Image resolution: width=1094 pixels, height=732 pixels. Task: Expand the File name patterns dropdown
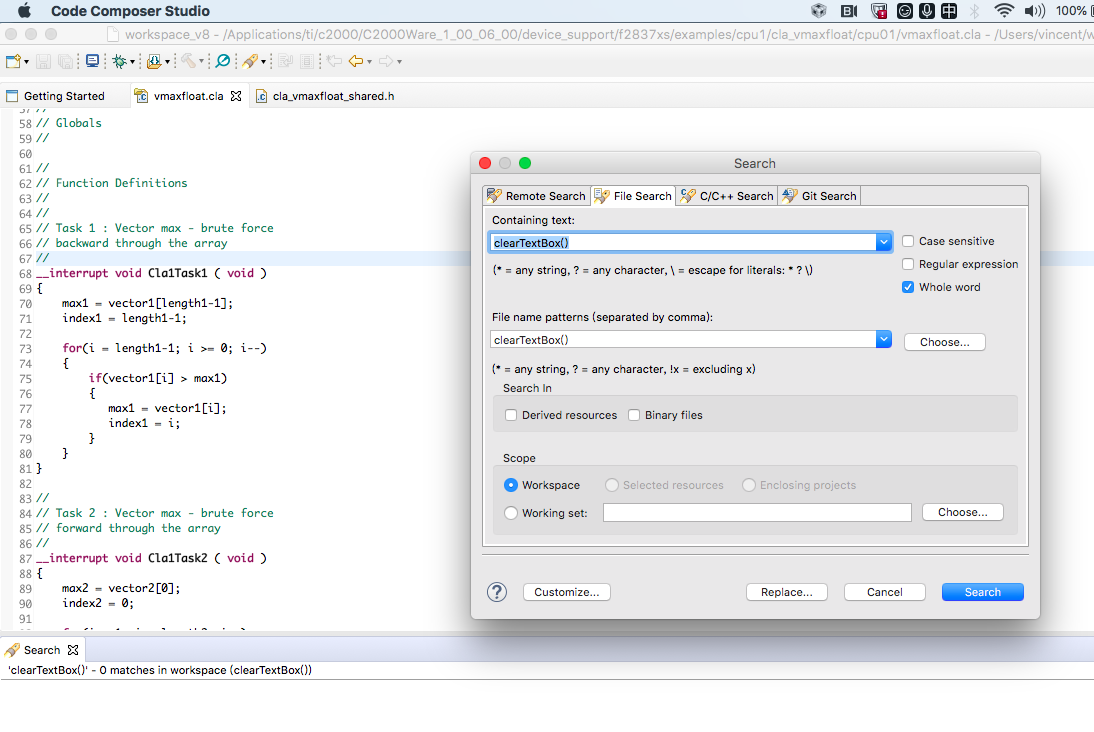[x=884, y=339]
